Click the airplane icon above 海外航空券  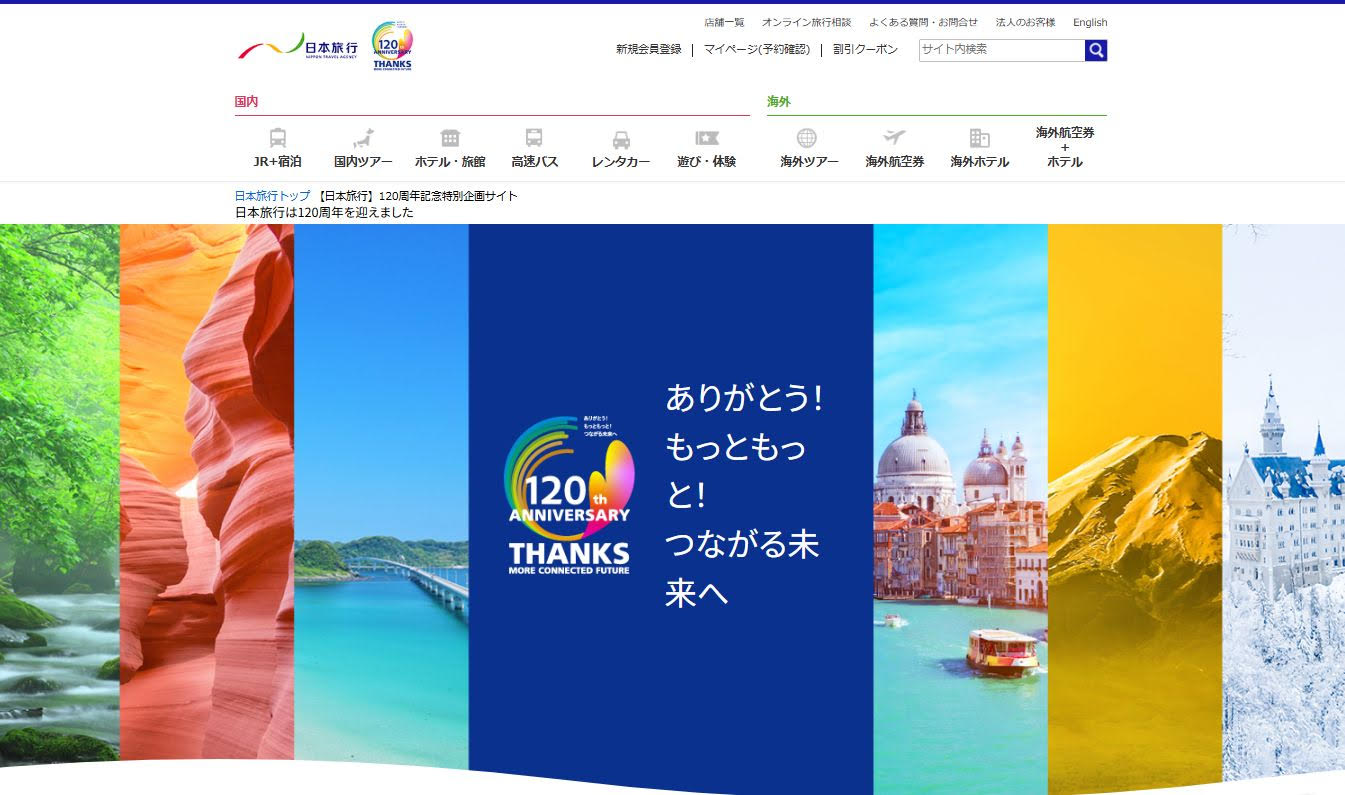(x=894, y=137)
